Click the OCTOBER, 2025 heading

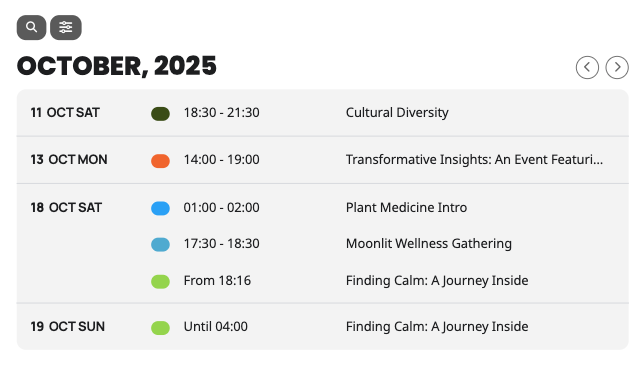(x=117, y=66)
